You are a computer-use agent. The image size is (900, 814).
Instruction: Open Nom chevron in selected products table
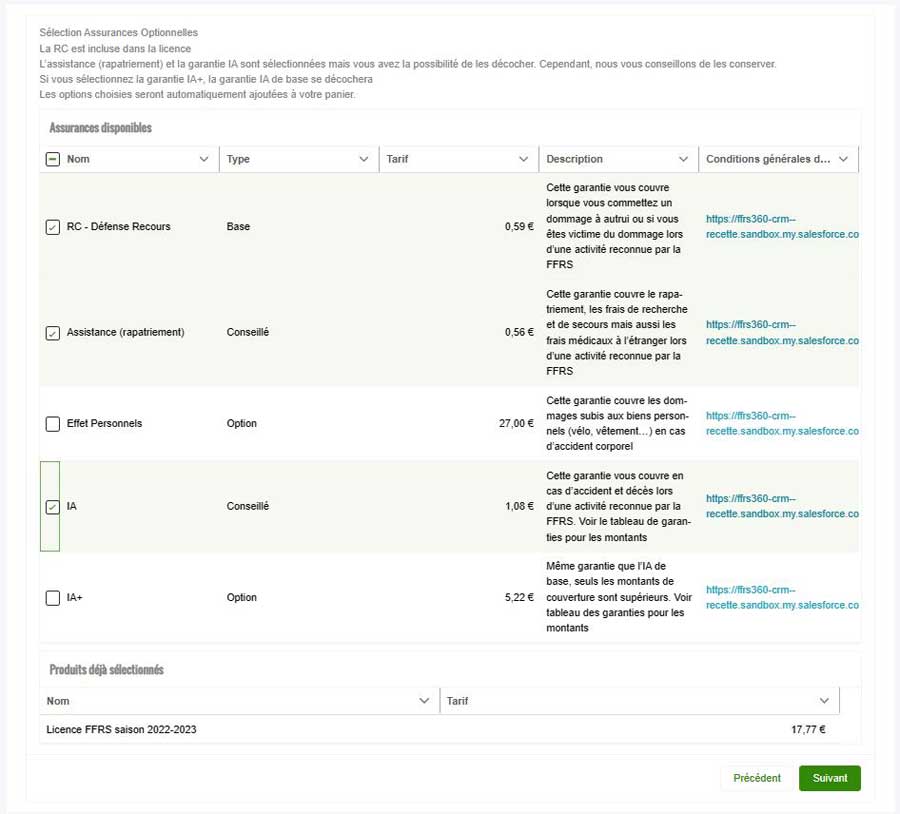click(424, 701)
